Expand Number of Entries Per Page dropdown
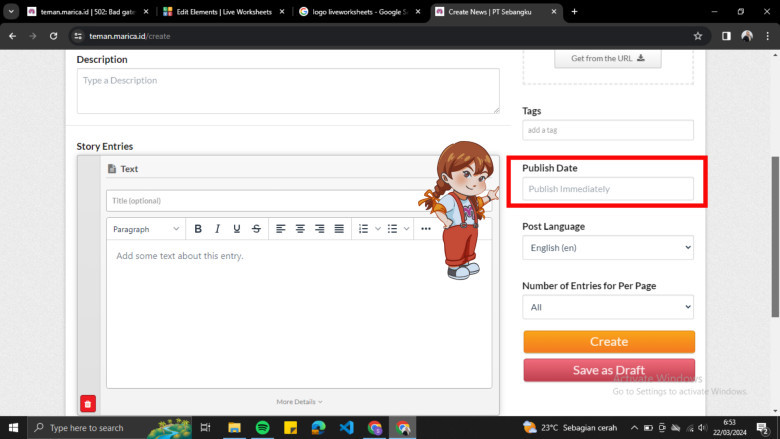The width and height of the screenshot is (780, 439). pyautogui.click(x=607, y=308)
